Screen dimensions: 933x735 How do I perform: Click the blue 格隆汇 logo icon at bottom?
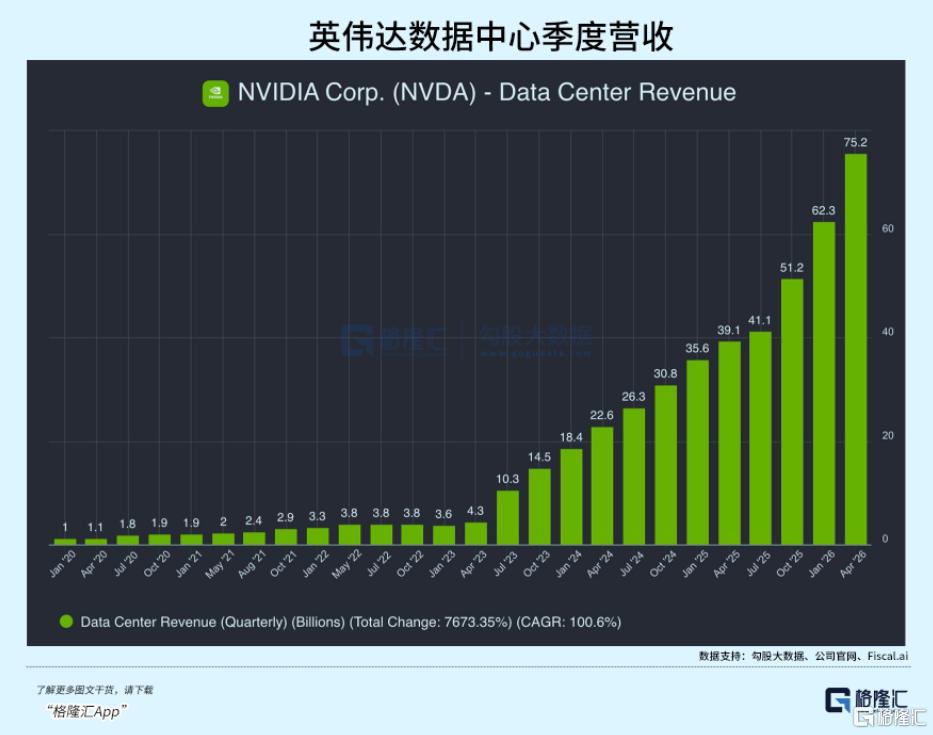pos(838,699)
